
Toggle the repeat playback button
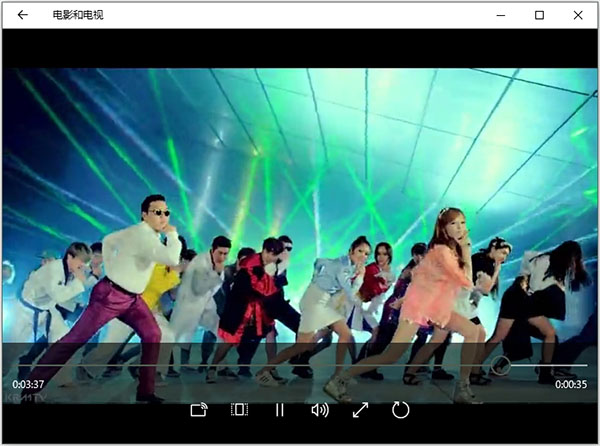401,410
